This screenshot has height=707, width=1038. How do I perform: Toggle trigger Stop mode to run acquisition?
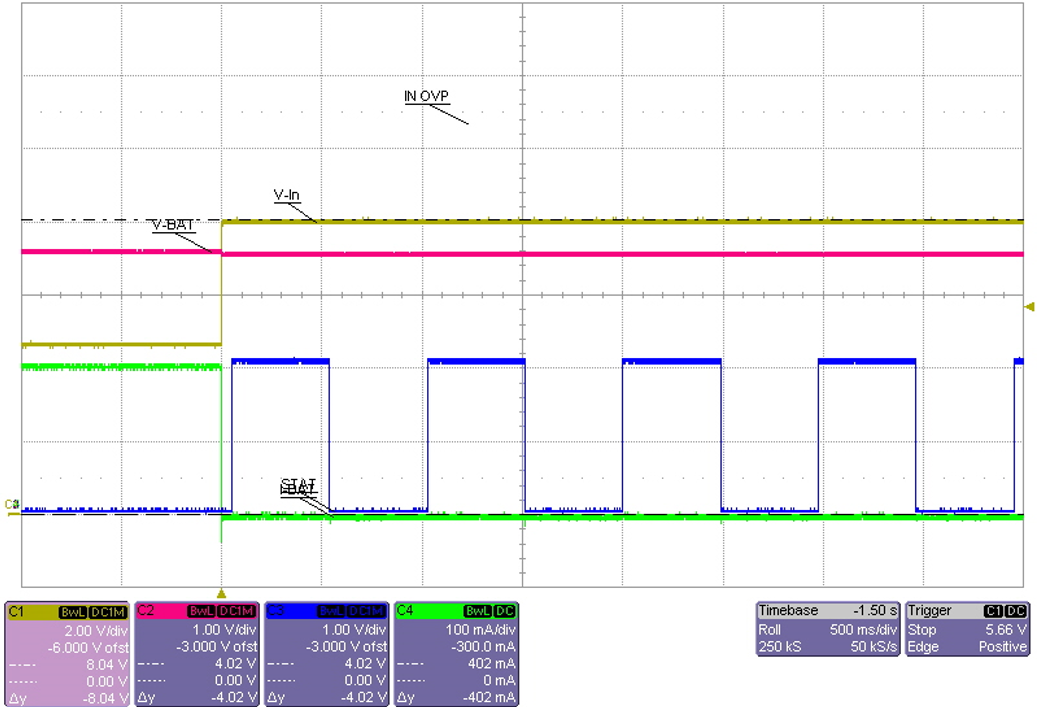click(921, 631)
